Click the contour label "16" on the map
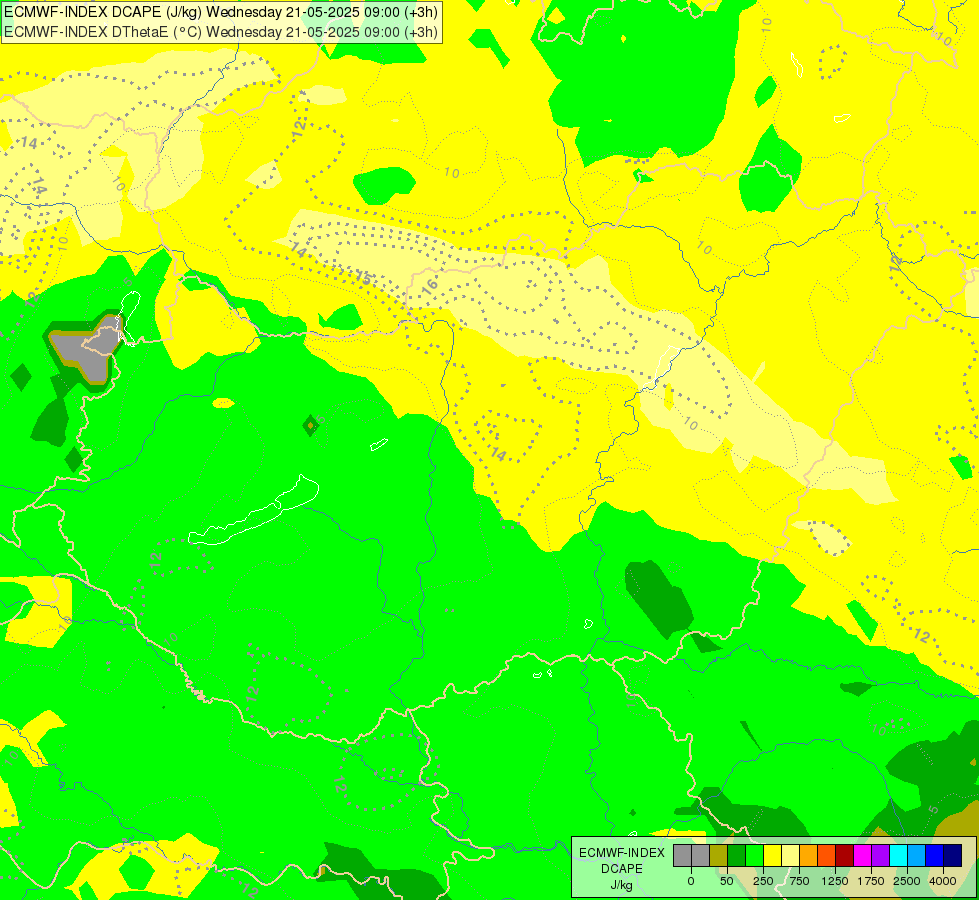The image size is (979, 900). (430, 286)
